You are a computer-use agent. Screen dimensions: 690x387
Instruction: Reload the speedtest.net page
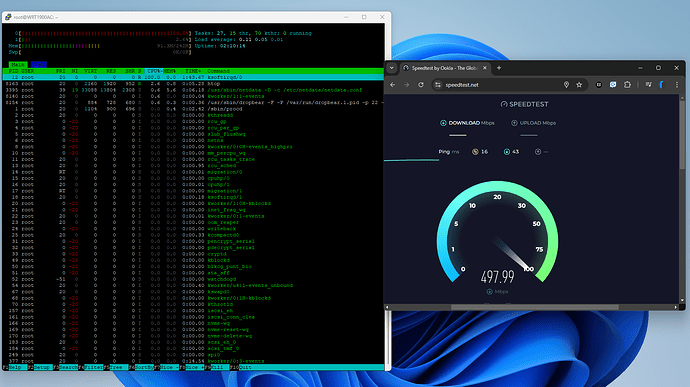point(421,85)
